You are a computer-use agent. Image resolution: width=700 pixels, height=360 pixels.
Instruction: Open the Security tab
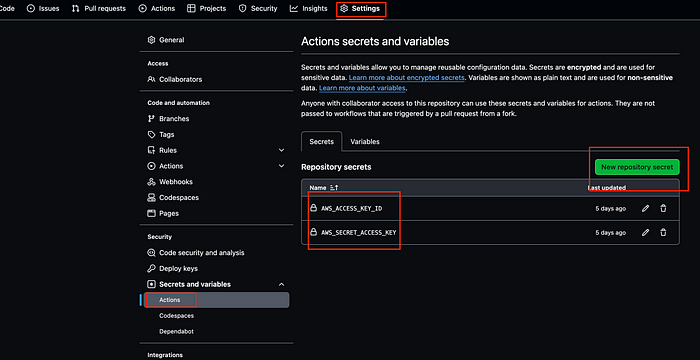coord(258,8)
